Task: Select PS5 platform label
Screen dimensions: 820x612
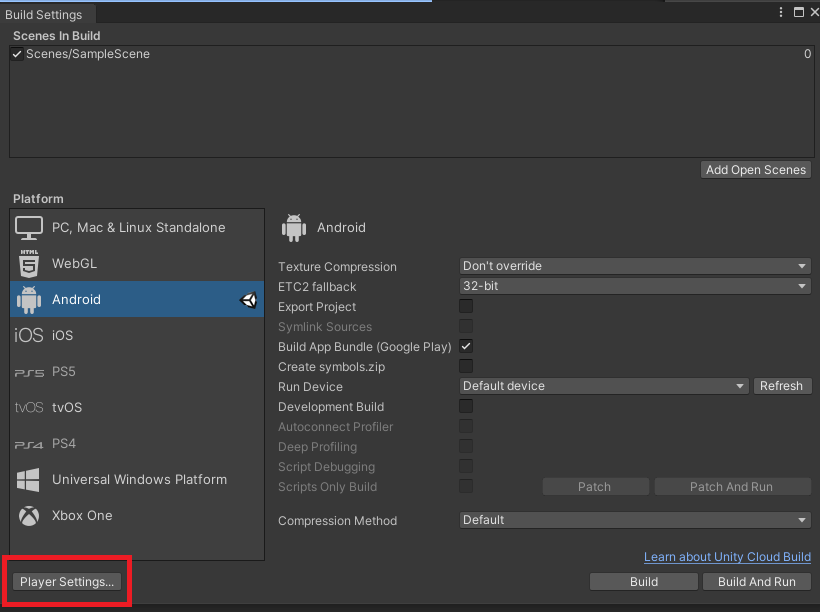Action: [64, 371]
